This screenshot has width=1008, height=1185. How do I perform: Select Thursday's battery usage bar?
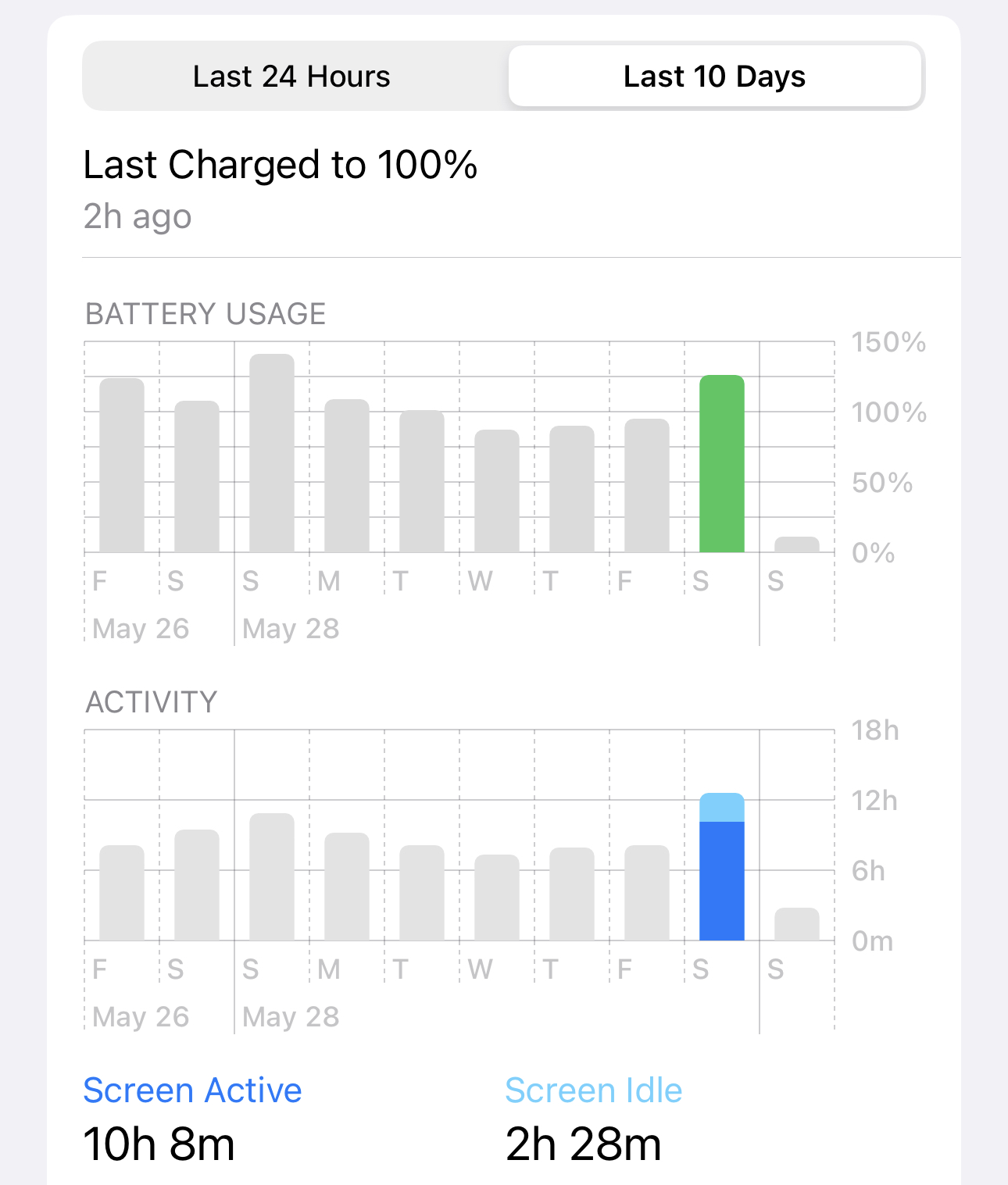(572, 489)
